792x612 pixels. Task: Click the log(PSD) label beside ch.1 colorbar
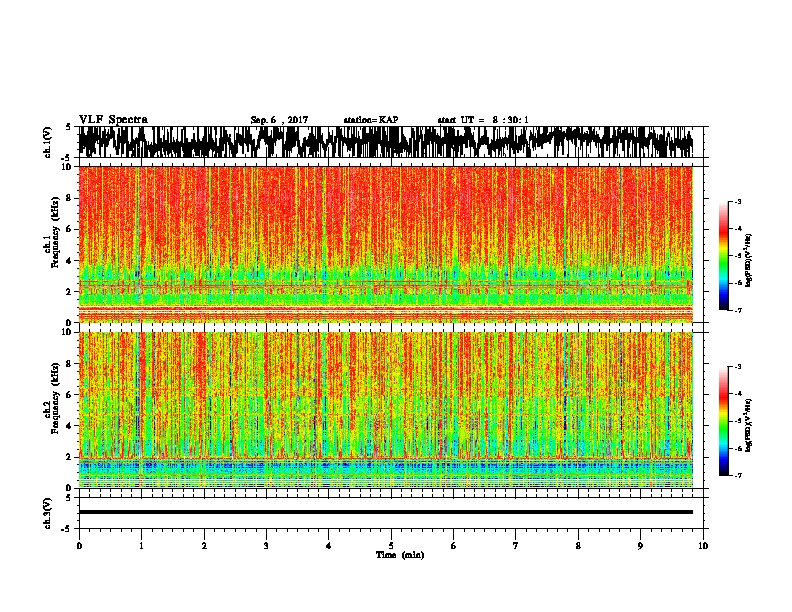(x=749, y=260)
